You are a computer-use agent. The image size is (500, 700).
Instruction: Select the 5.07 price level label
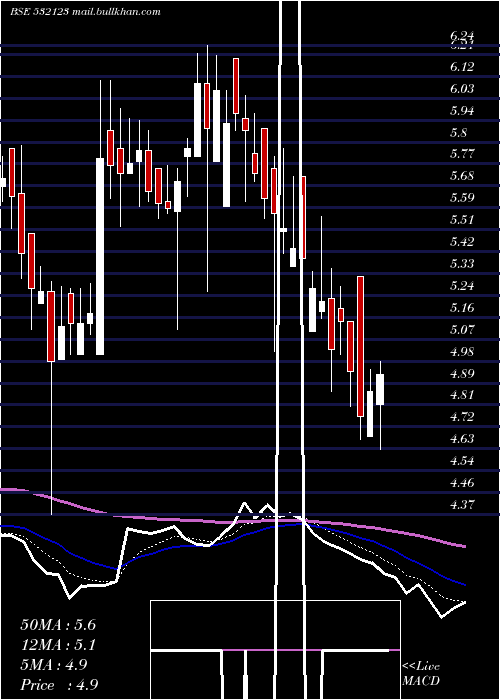click(x=462, y=329)
